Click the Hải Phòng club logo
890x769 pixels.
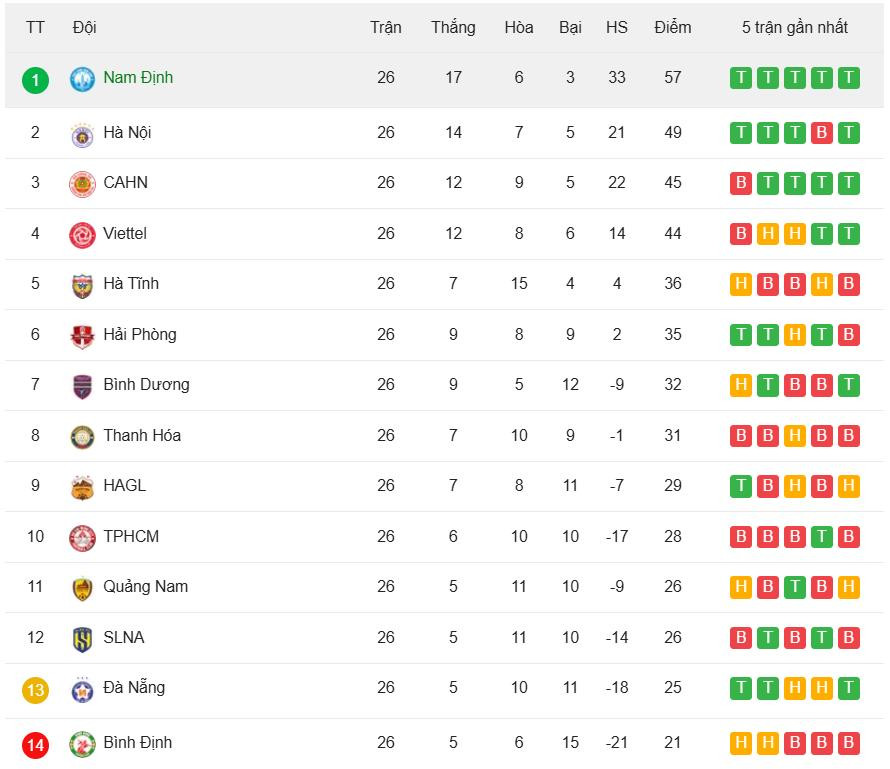pos(82,336)
